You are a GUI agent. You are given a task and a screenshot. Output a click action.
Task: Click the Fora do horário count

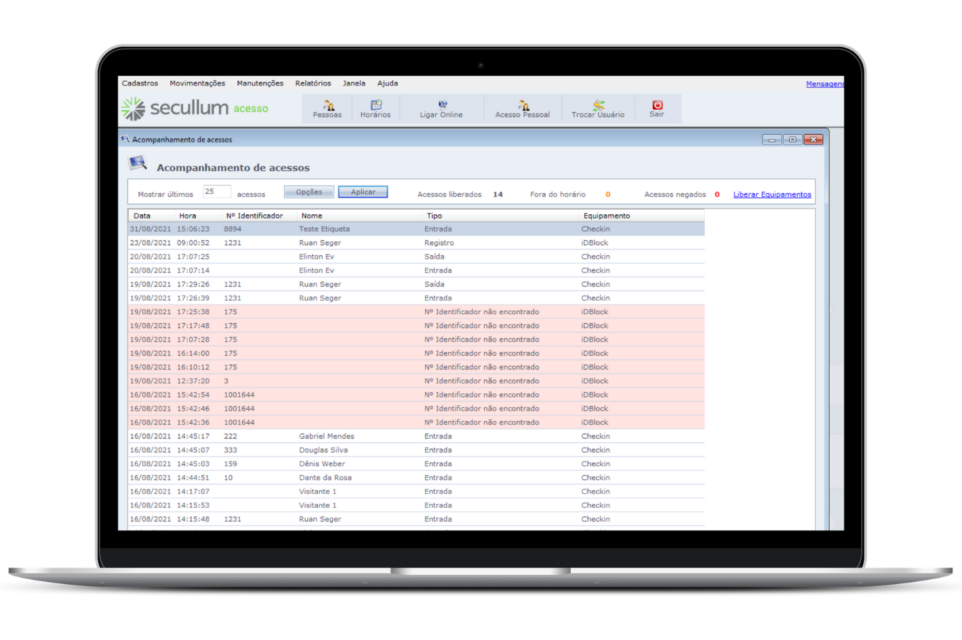(608, 195)
